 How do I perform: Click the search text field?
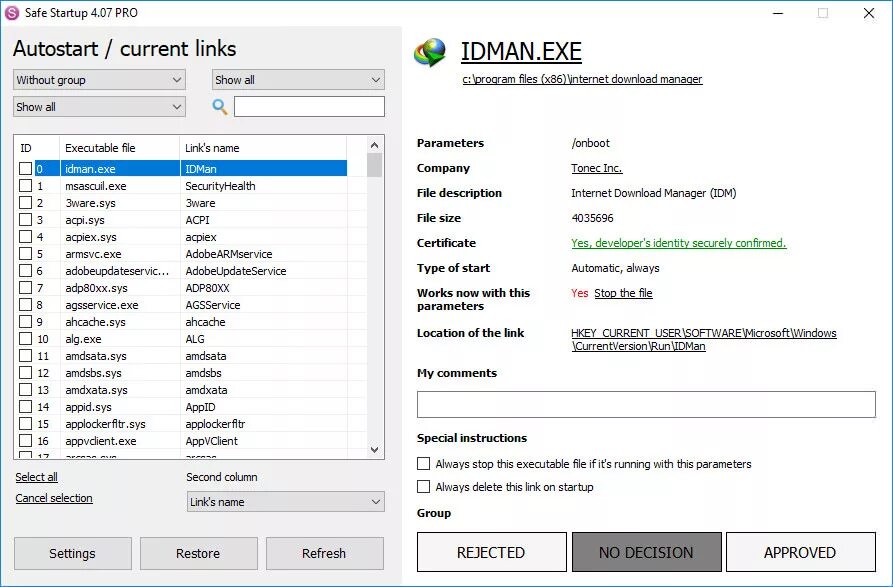(309, 106)
